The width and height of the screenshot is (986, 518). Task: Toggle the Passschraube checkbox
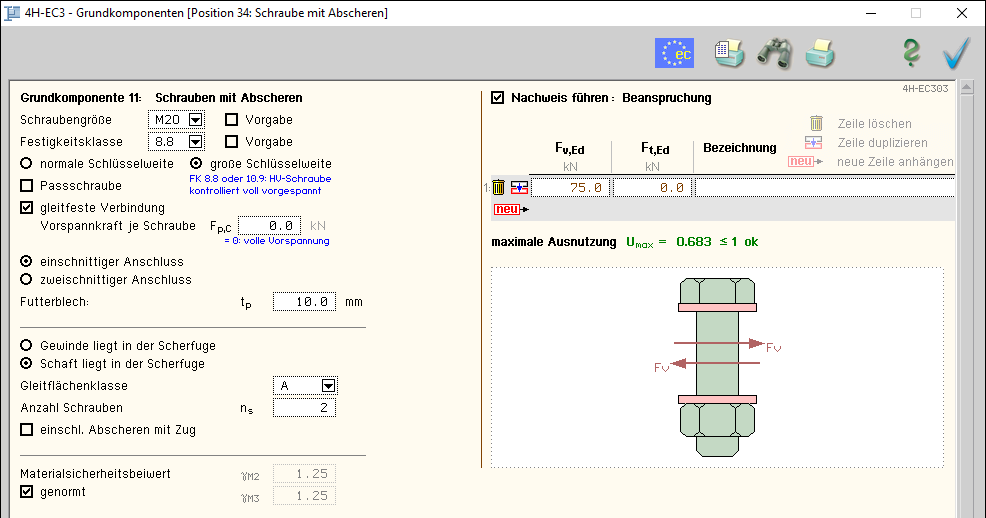pyautogui.click(x=27, y=186)
